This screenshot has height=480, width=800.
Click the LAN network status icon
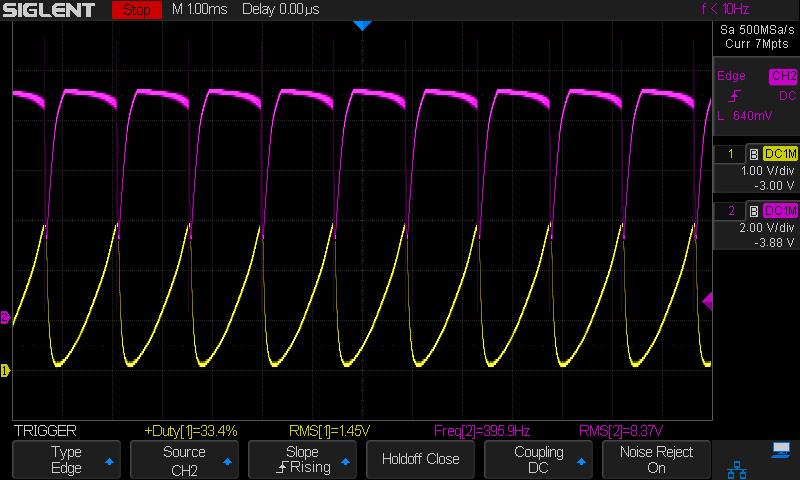[737, 469]
